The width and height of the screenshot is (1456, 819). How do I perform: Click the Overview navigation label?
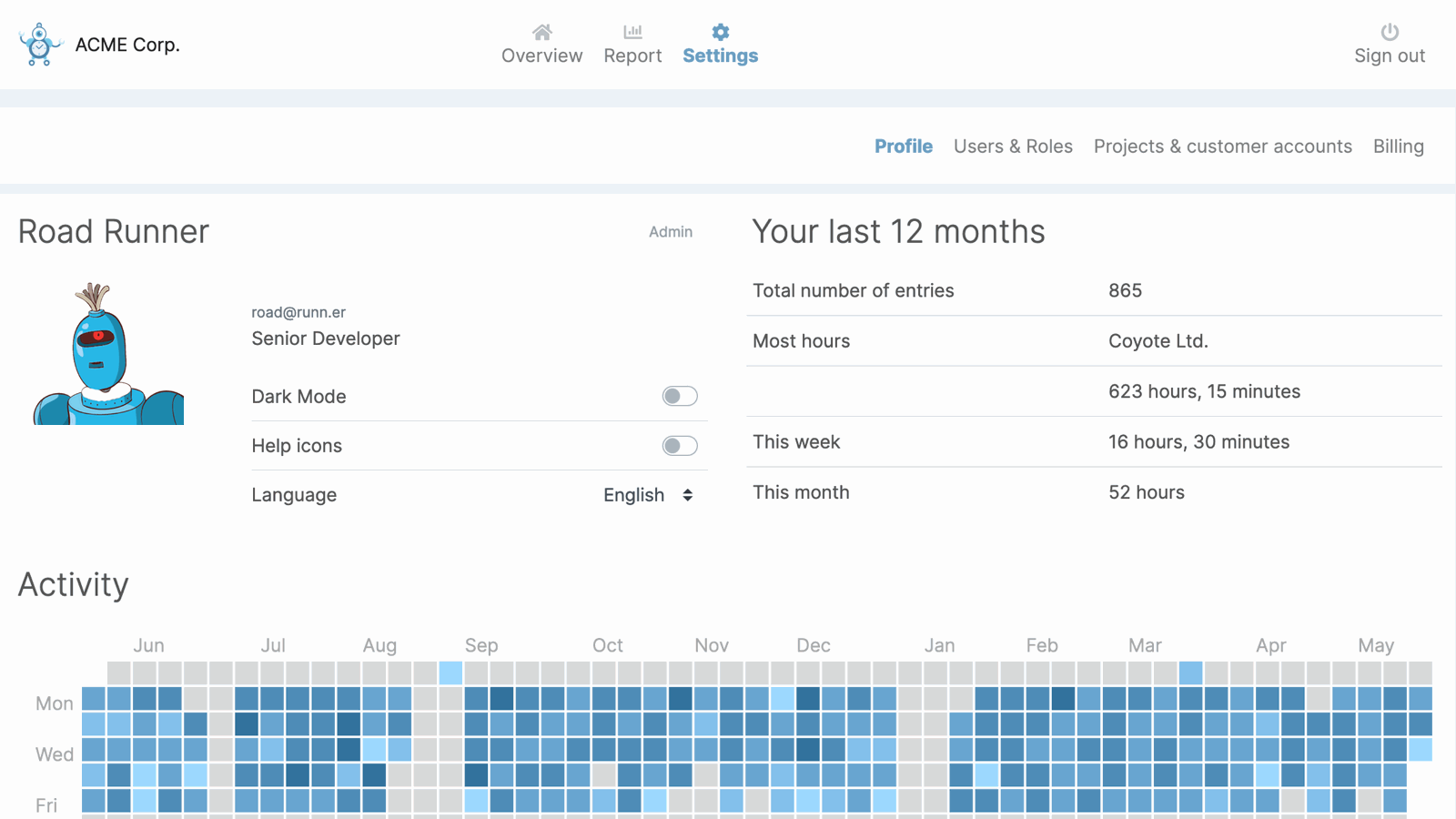point(542,56)
